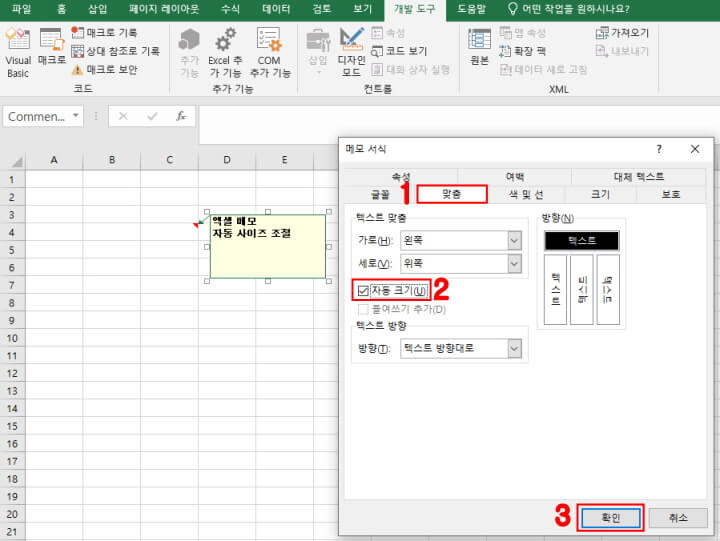Click 데이터 새로 고침 refresh
Image resolution: width=720 pixels, height=541 pixels.
[x=544, y=69]
